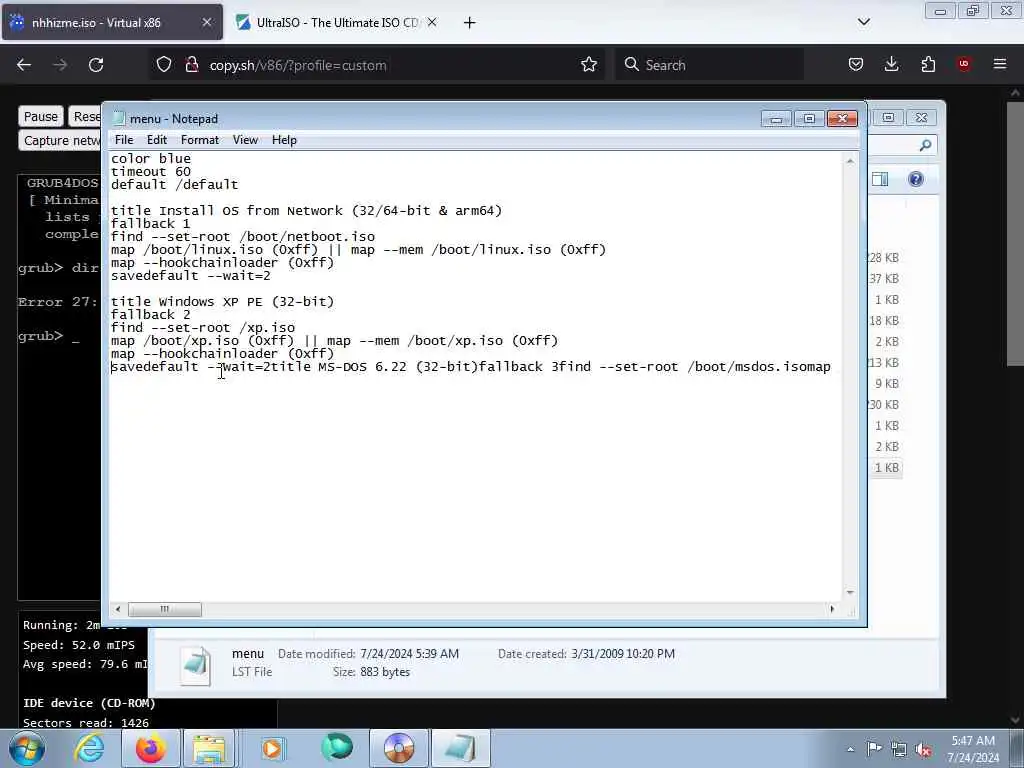This screenshot has width=1024, height=768.
Task: Go forward in browser history
Action: pos(60,65)
